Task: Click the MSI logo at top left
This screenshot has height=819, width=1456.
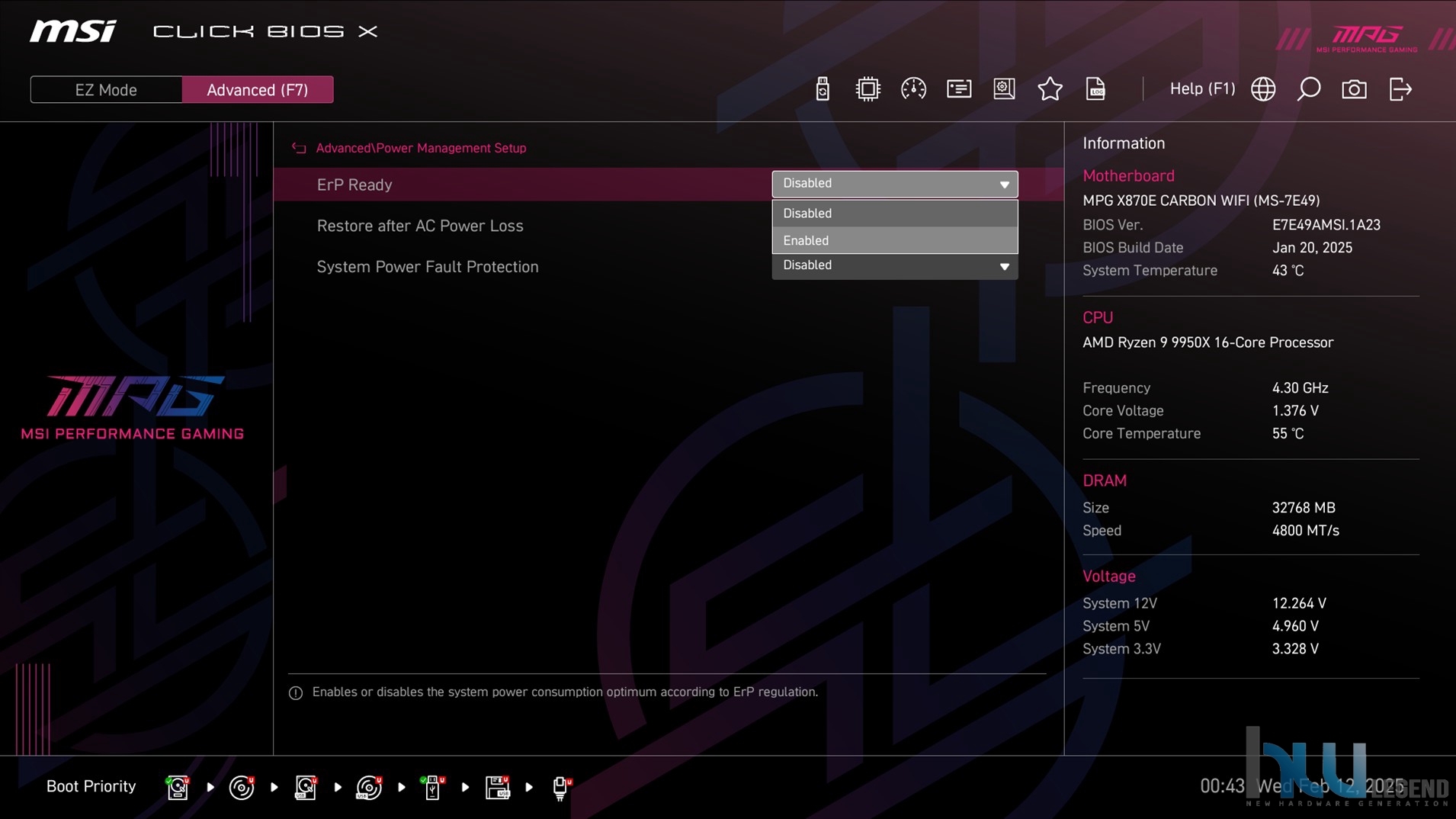Action: coord(73,31)
